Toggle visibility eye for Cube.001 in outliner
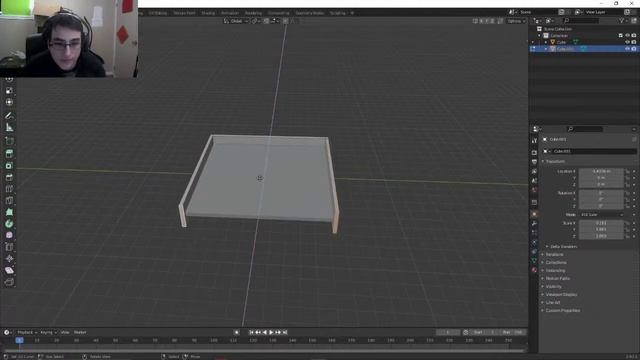Screen dimensions: 640x360 coord(627,49)
